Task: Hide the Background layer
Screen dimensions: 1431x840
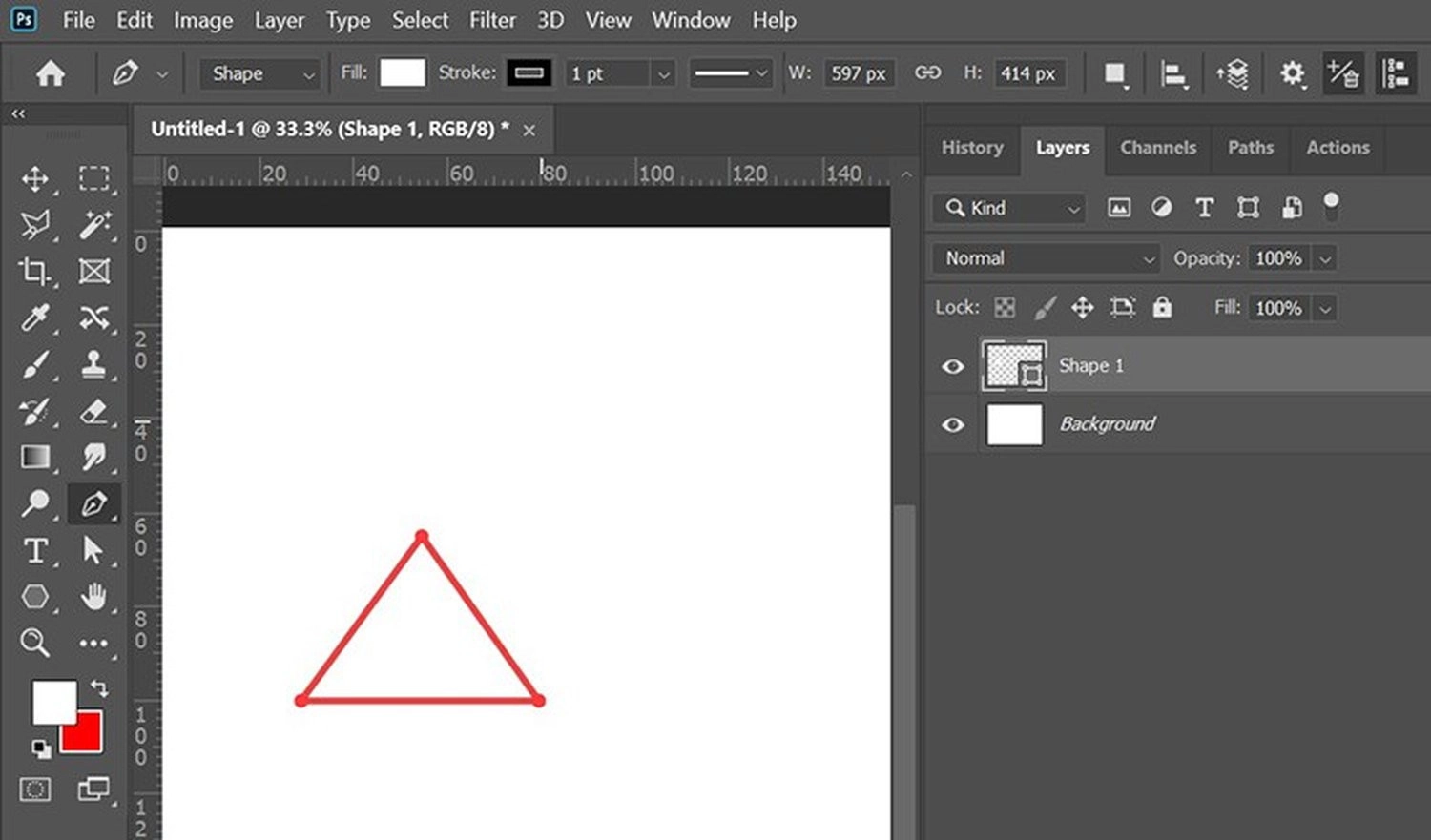Action: [952, 424]
